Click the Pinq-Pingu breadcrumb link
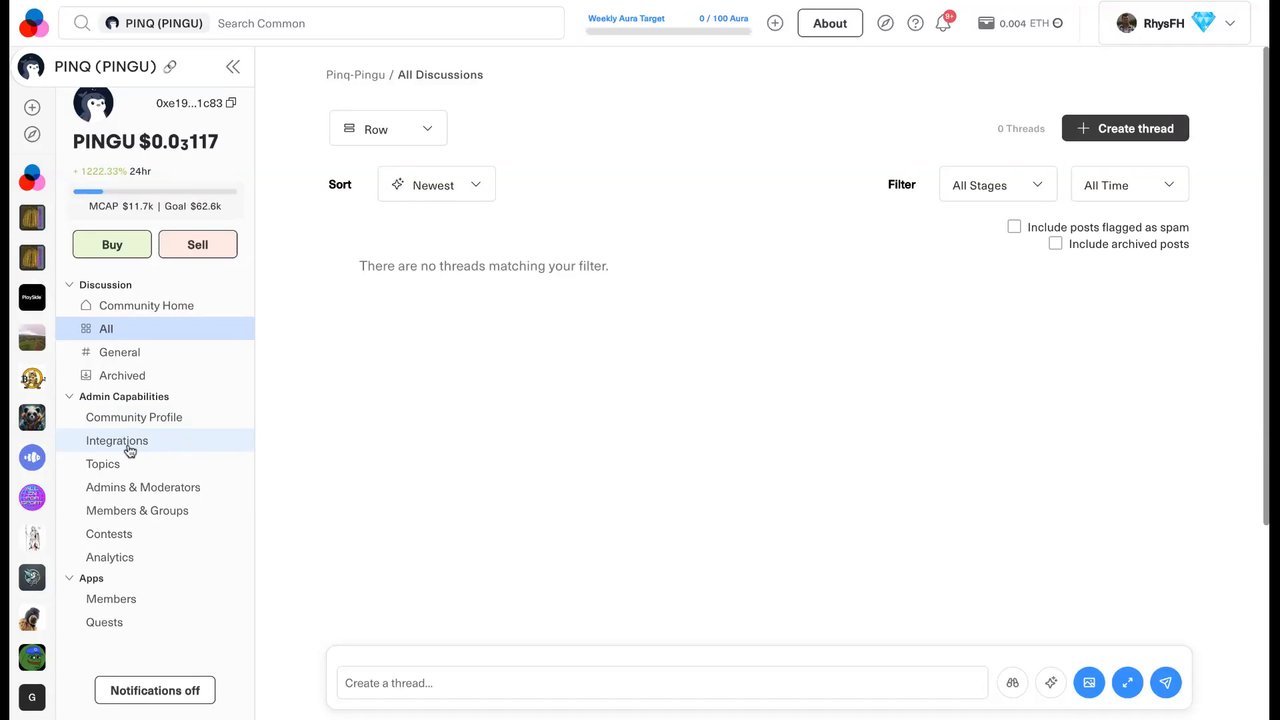 click(355, 75)
